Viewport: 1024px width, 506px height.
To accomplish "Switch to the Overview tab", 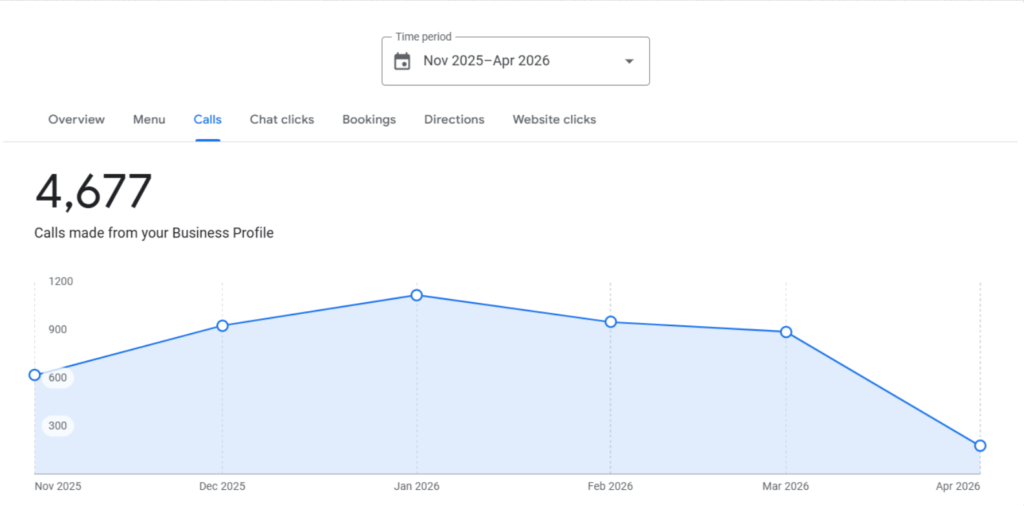I will [x=76, y=119].
